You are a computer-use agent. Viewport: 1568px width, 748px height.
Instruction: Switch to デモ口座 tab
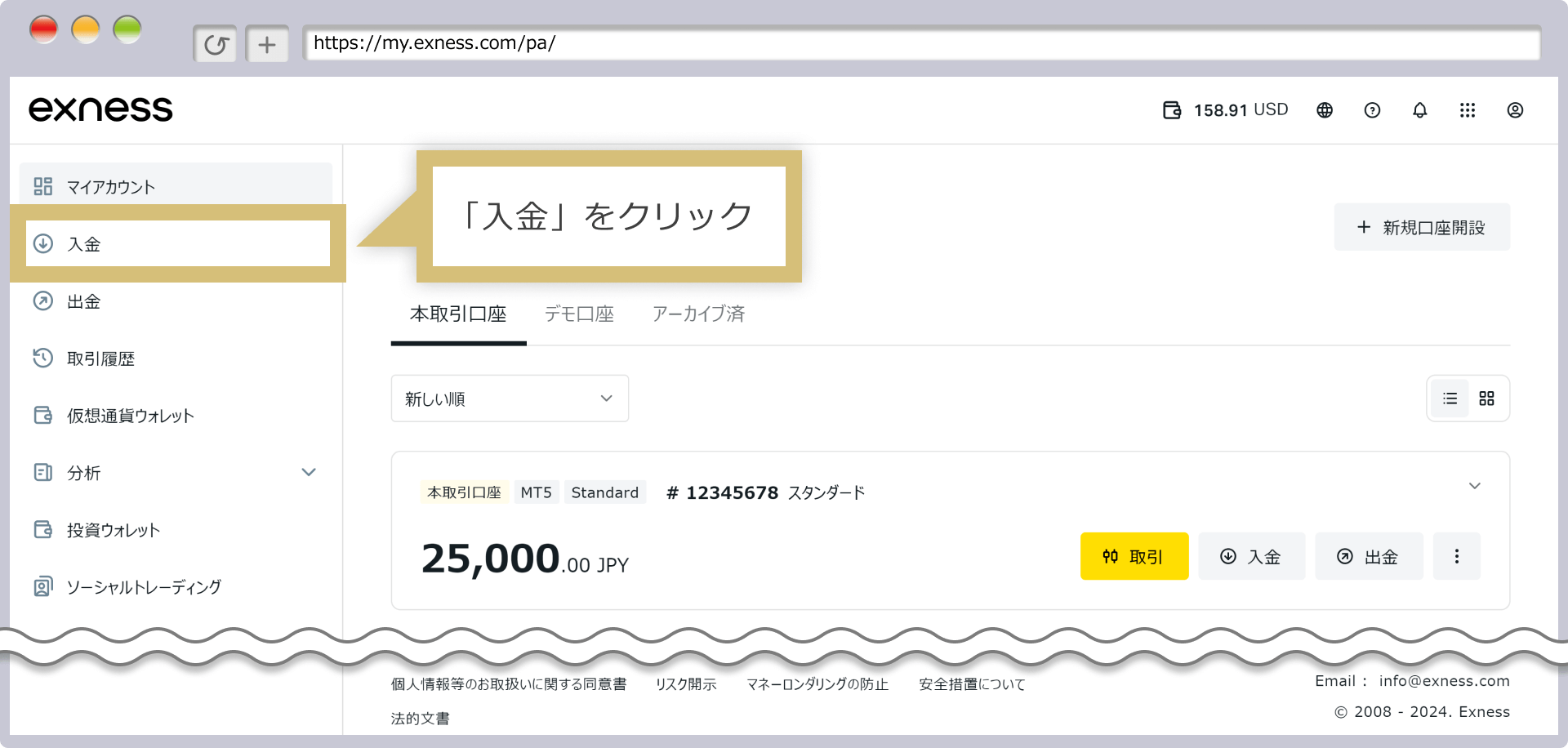(579, 314)
